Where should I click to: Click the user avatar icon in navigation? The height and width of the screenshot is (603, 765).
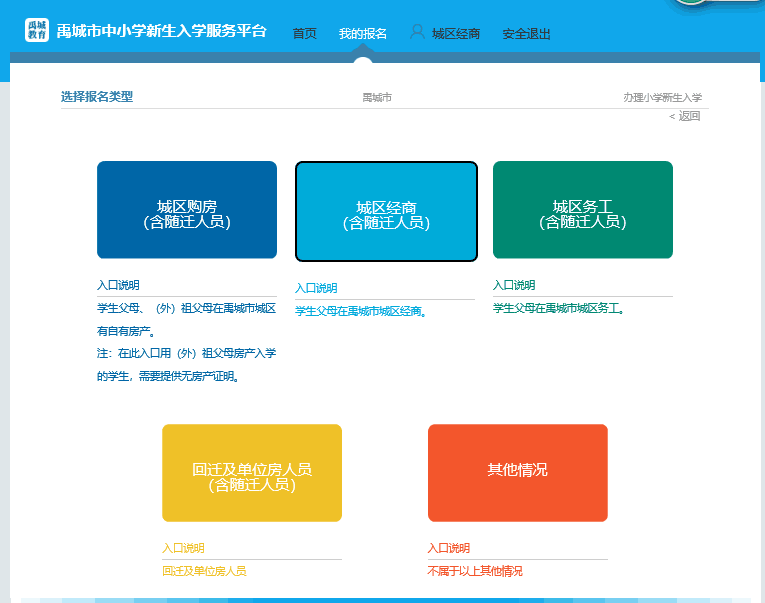[x=417, y=32]
